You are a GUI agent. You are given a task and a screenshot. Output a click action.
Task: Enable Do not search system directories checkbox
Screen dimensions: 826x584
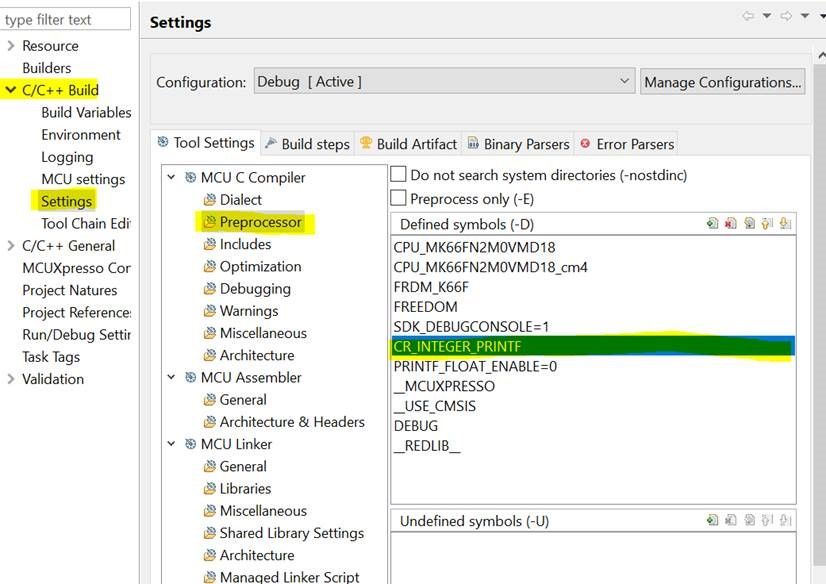tap(398, 175)
